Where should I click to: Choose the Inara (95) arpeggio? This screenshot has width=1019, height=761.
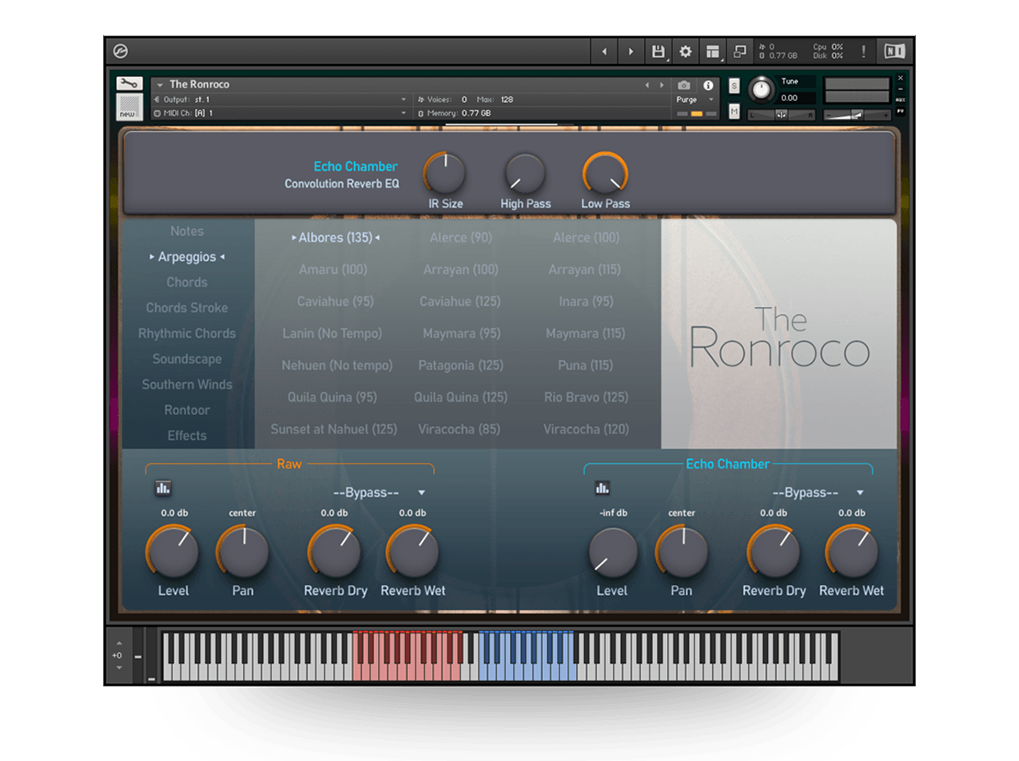pos(586,302)
